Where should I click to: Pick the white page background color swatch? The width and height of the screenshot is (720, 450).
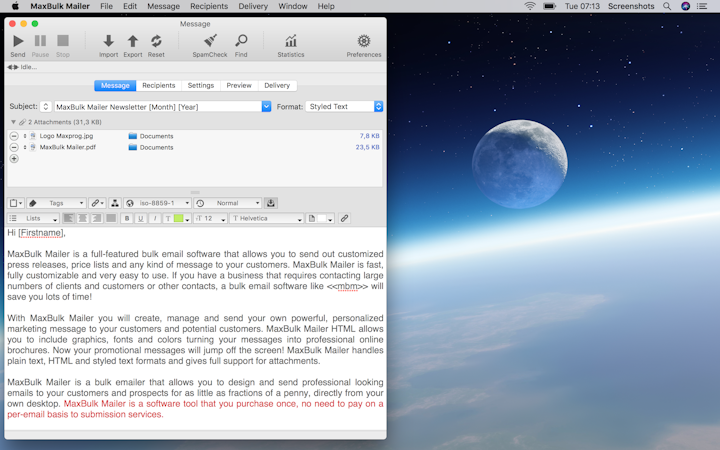322,219
